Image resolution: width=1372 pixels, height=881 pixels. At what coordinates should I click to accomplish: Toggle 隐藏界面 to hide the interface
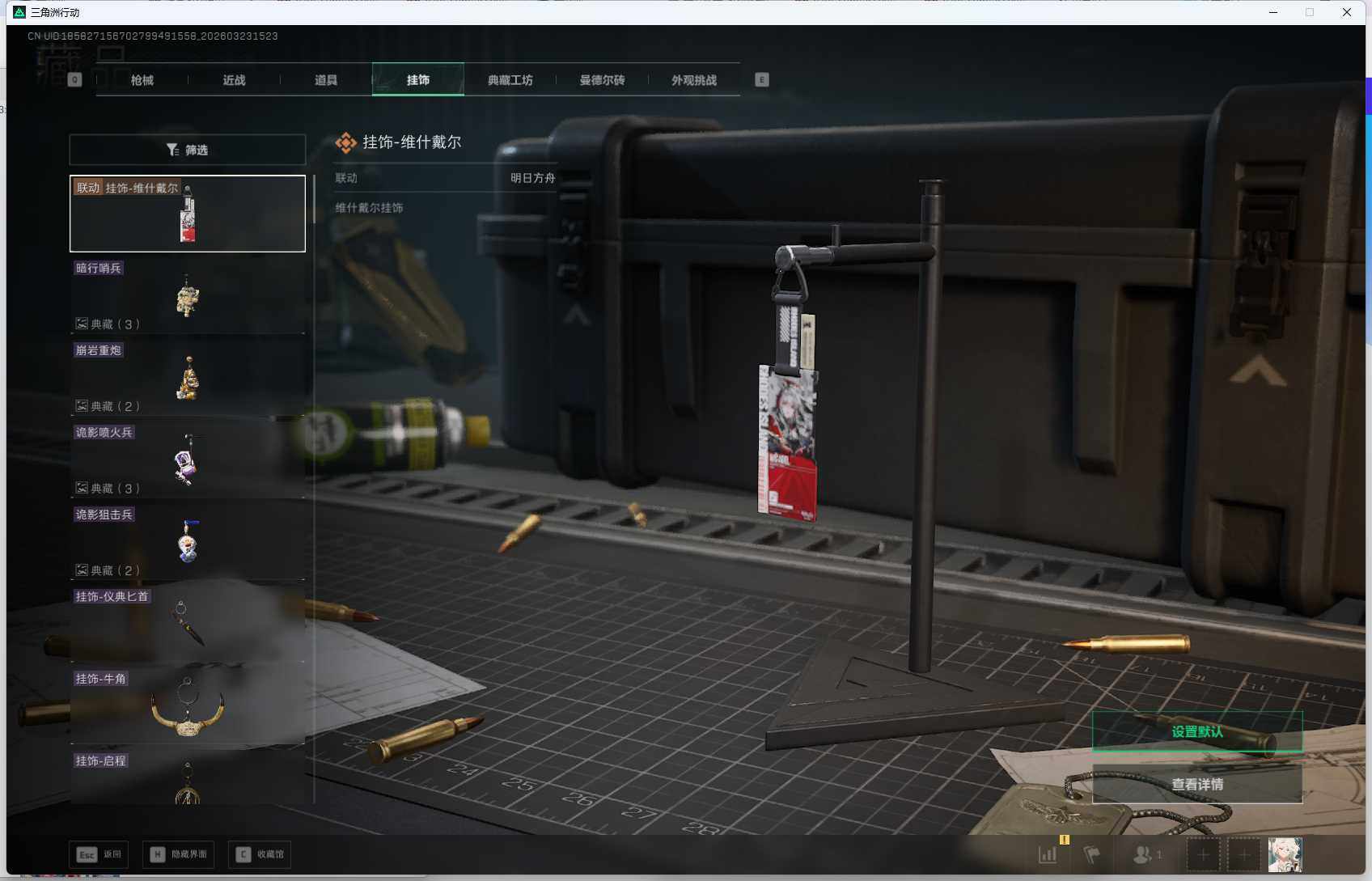click(x=178, y=854)
